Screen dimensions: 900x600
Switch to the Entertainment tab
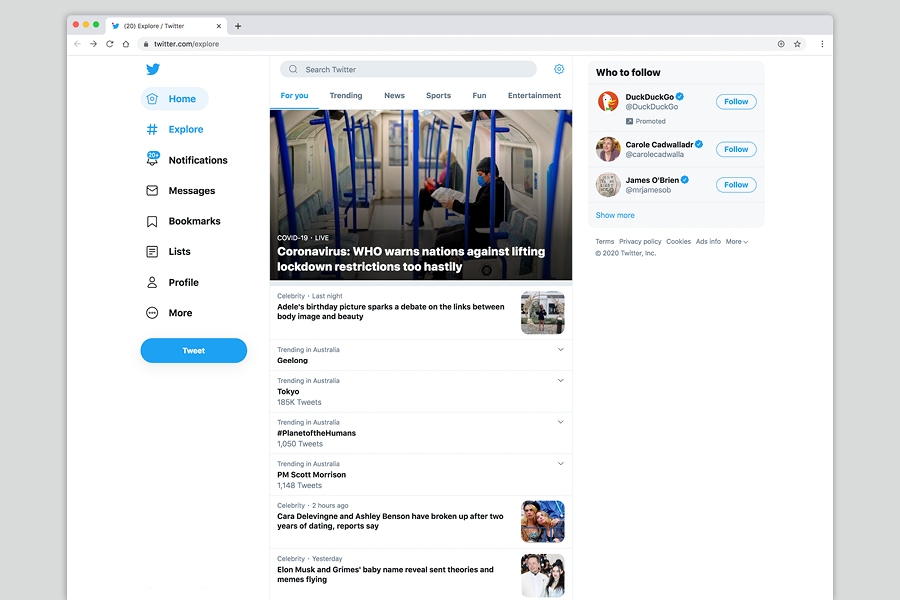pos(534,95)
